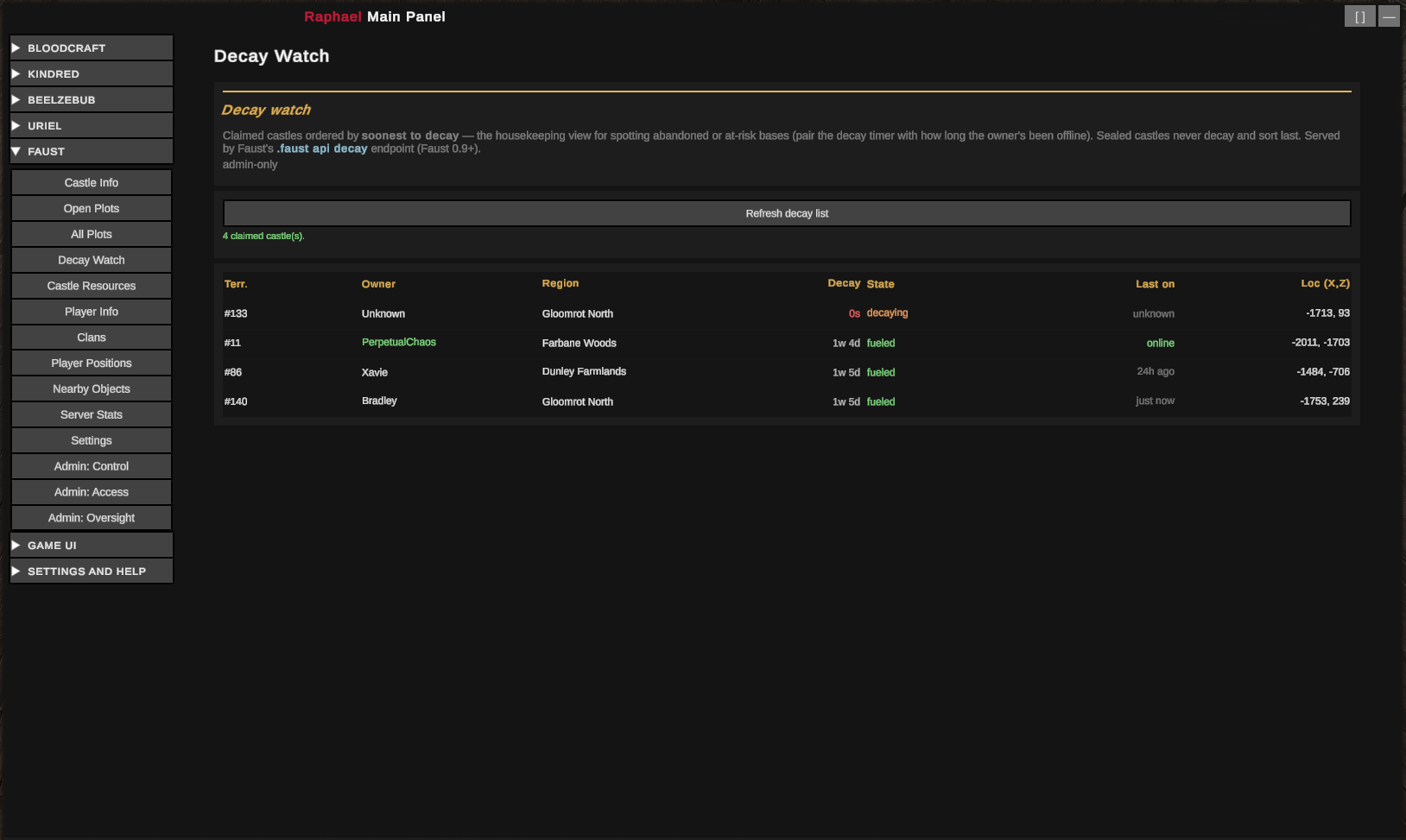Expand the SETTINGS AND HELP section

coord(92,571)
